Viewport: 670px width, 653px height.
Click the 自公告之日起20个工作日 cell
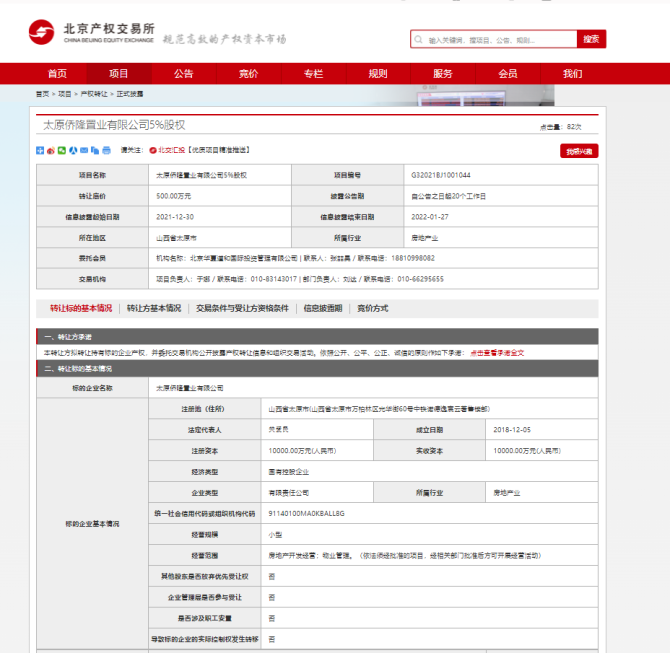(x=448, y=196)
